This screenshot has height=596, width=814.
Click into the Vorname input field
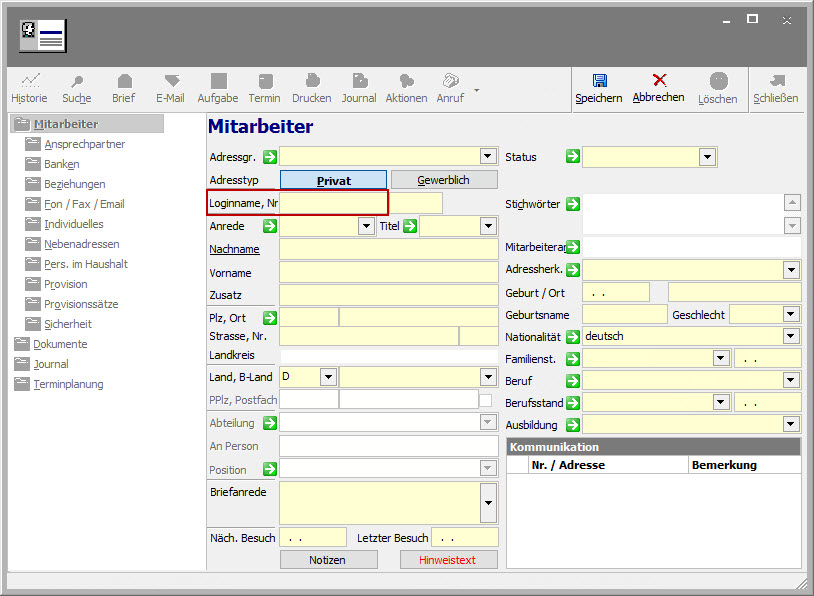388,273
